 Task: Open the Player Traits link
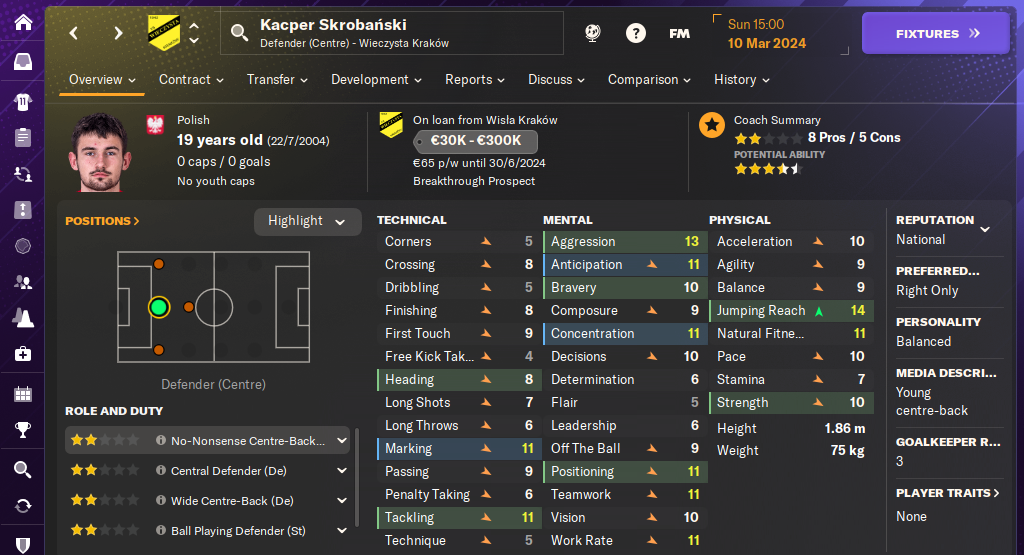point(948,493)
